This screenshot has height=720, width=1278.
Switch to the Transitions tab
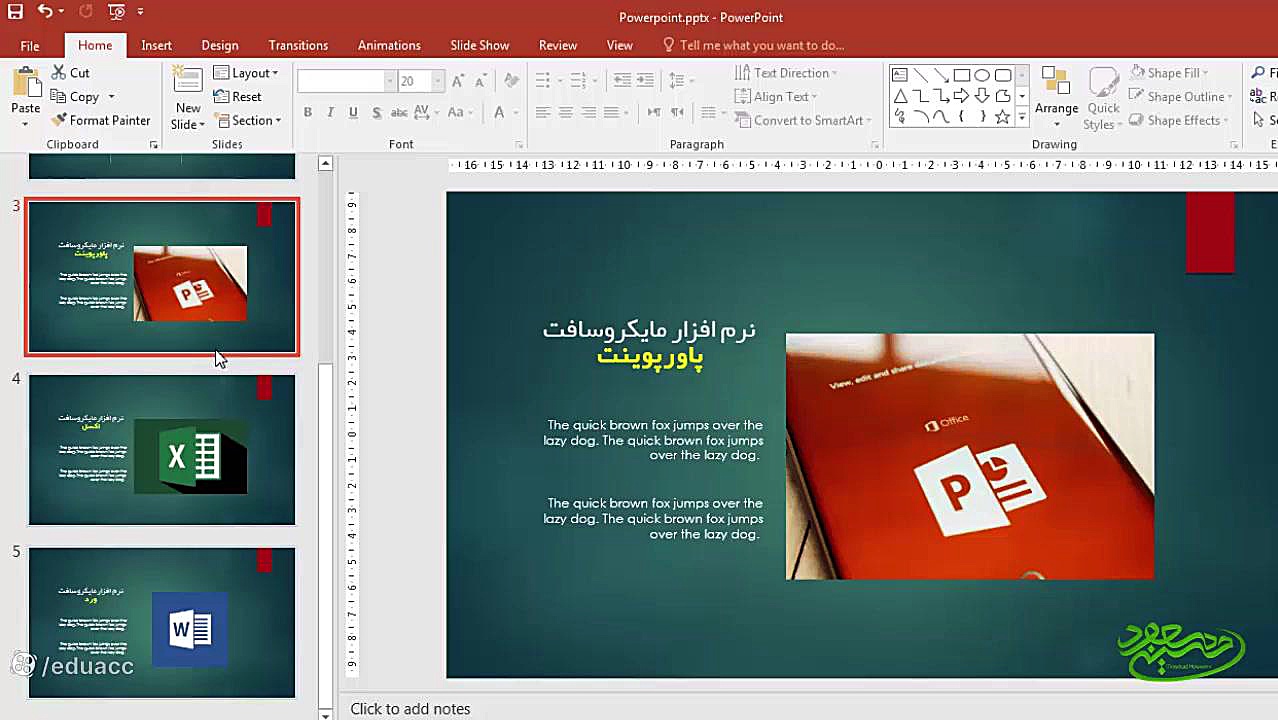coord(298,45)
